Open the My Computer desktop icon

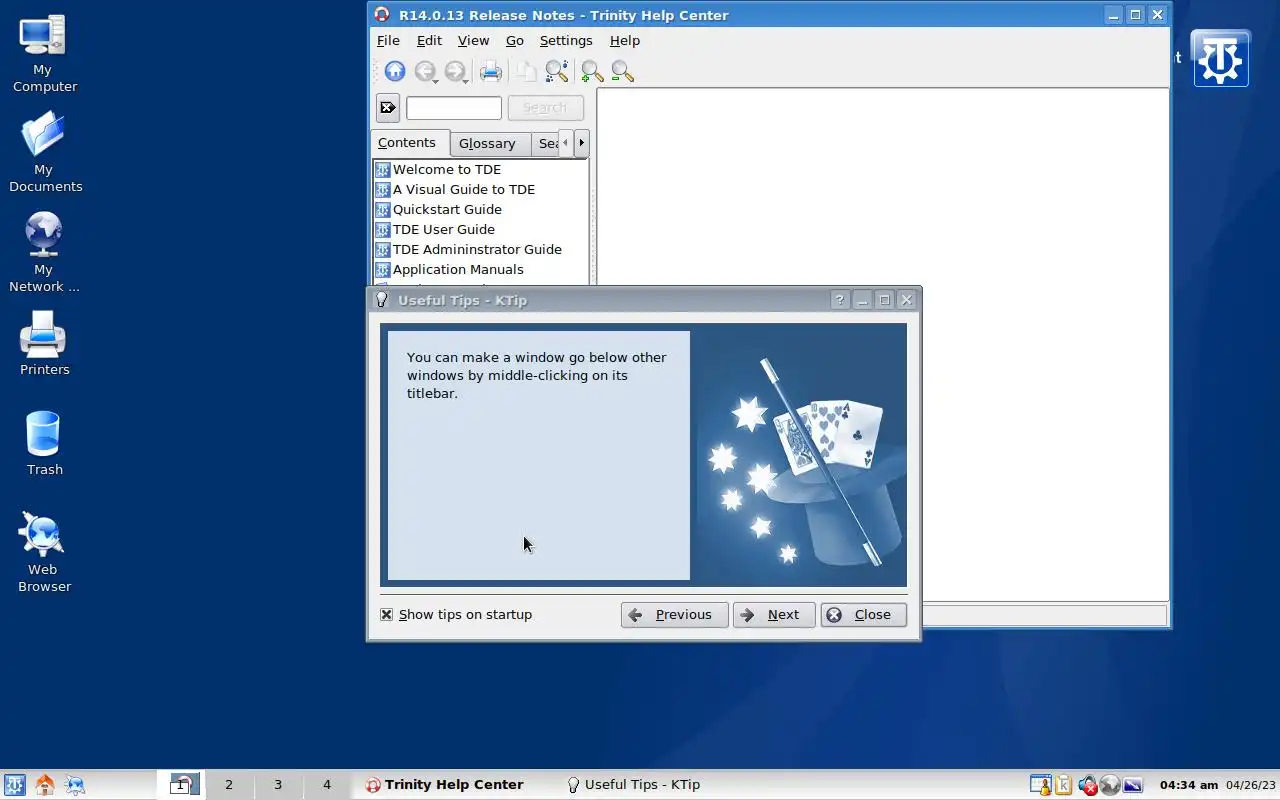[44, 55]
